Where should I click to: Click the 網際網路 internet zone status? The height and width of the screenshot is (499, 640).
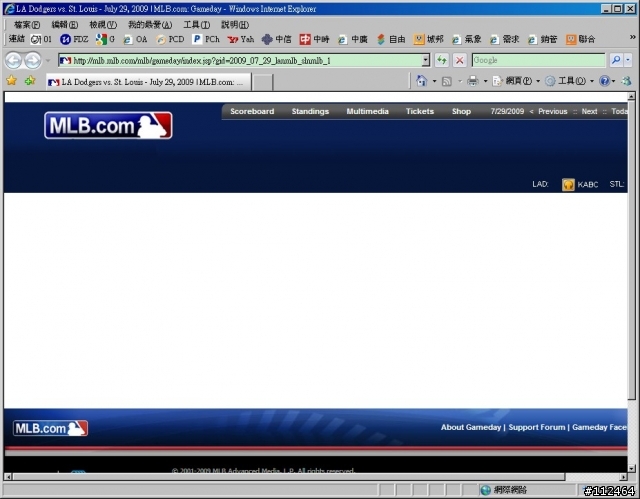pyautogui.click(x=504, y=490)
